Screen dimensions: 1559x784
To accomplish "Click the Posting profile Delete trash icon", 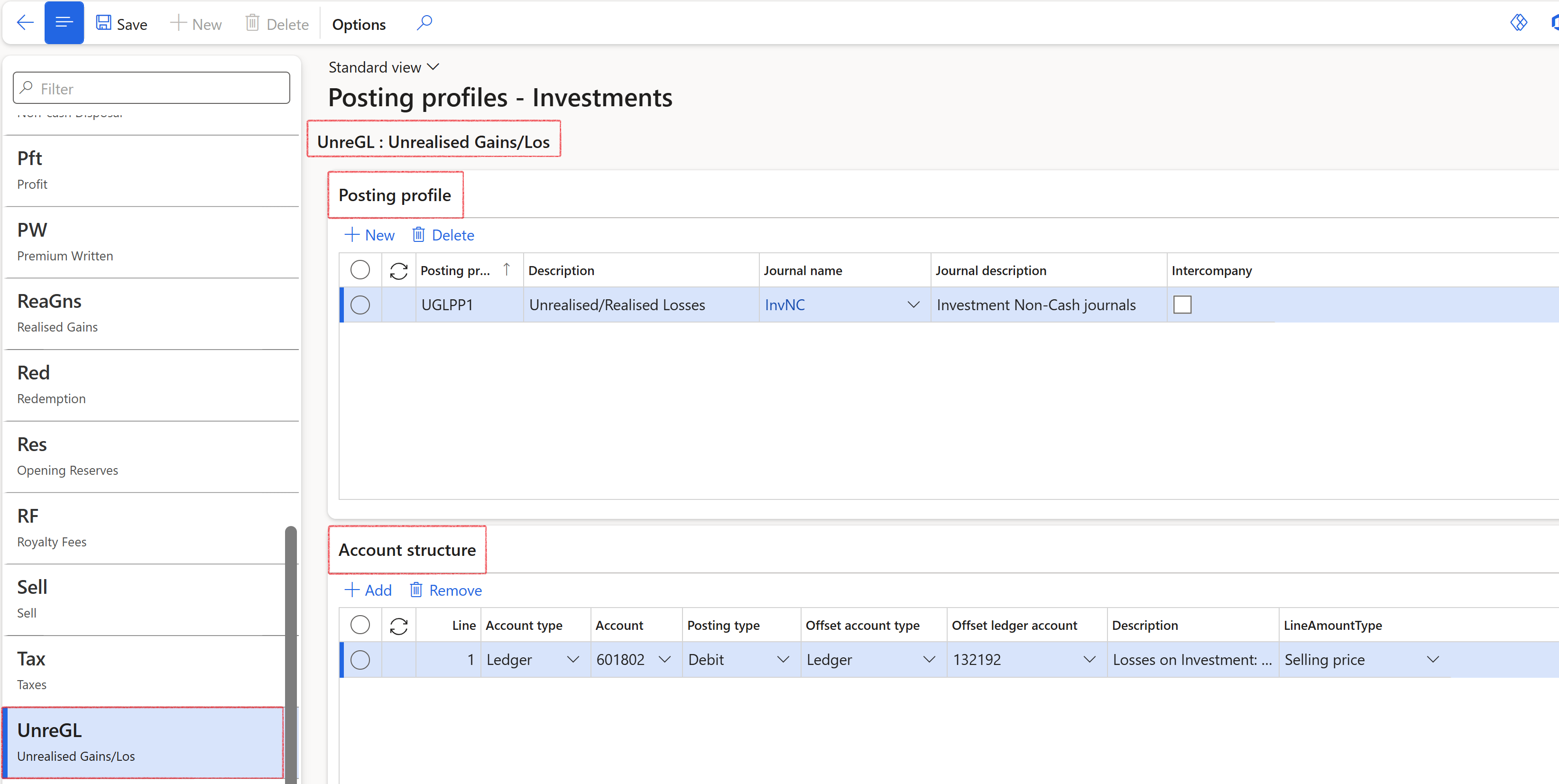I will [x=418, y=234].
